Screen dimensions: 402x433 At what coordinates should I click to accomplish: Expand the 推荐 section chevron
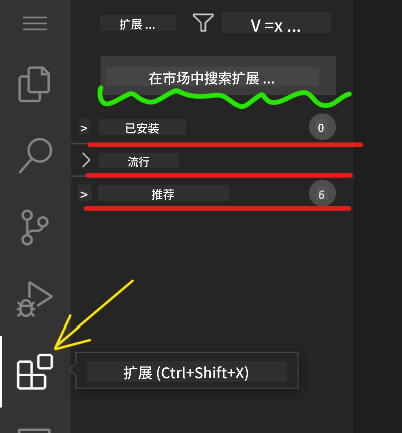84,194
